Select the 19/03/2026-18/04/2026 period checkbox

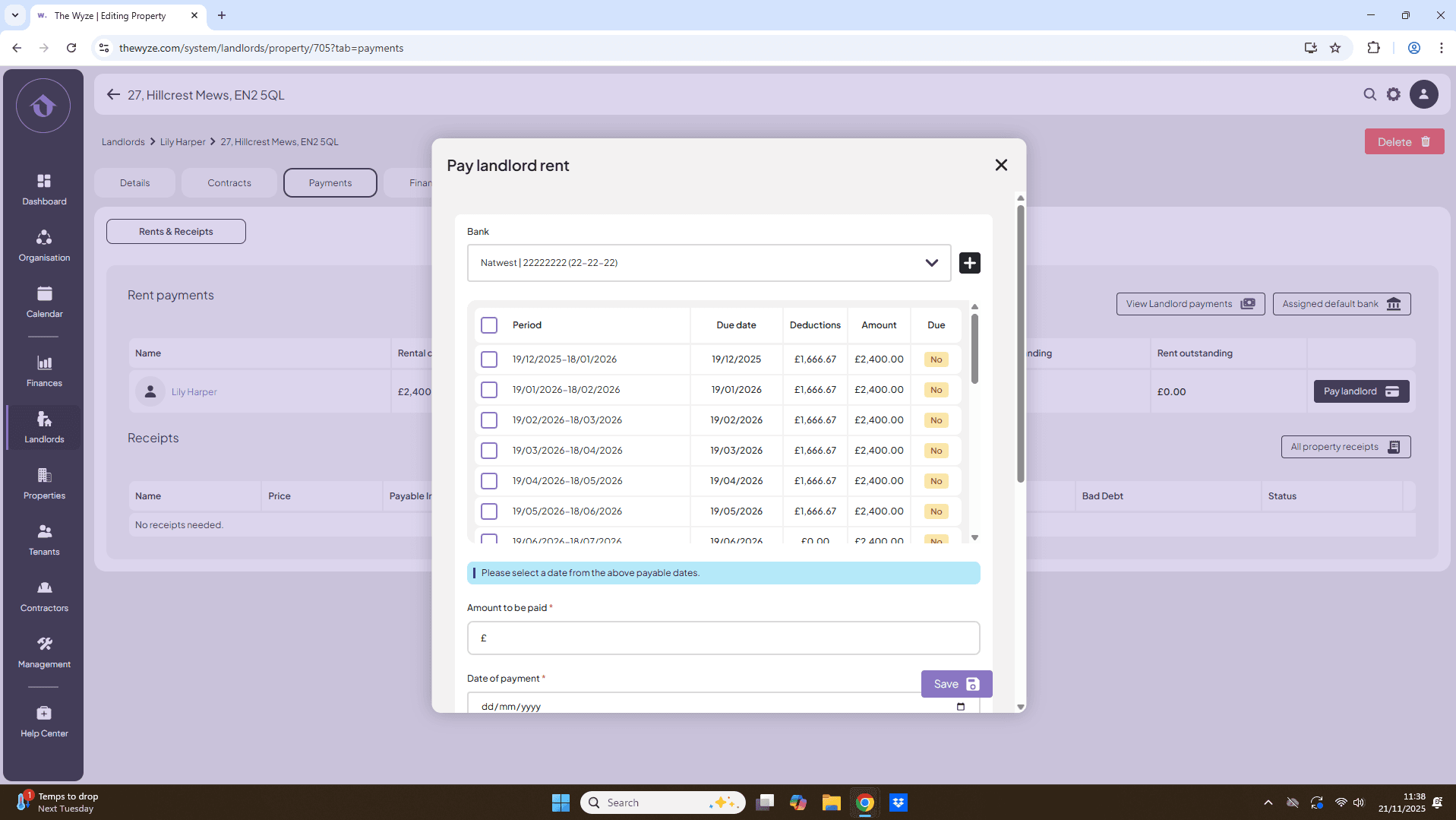click(x=489, y=451)
